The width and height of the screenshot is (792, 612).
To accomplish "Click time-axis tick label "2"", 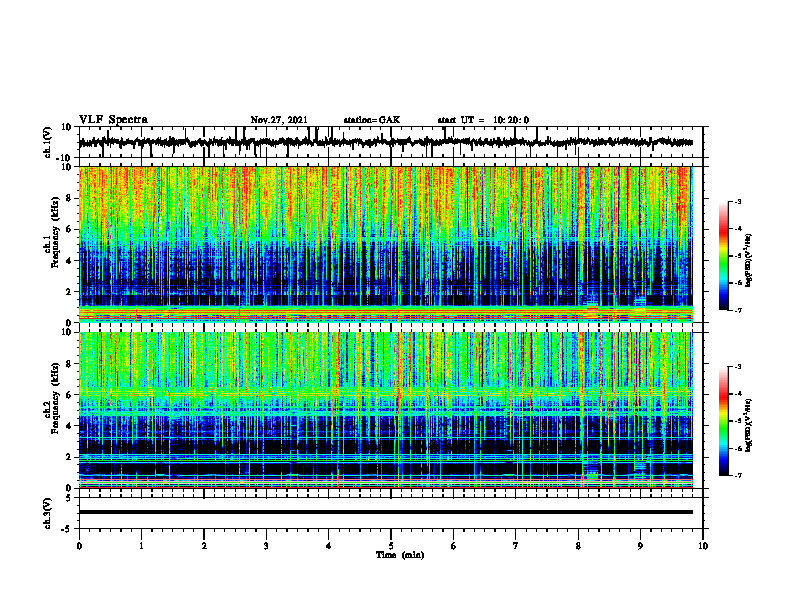I will [204, 546].
